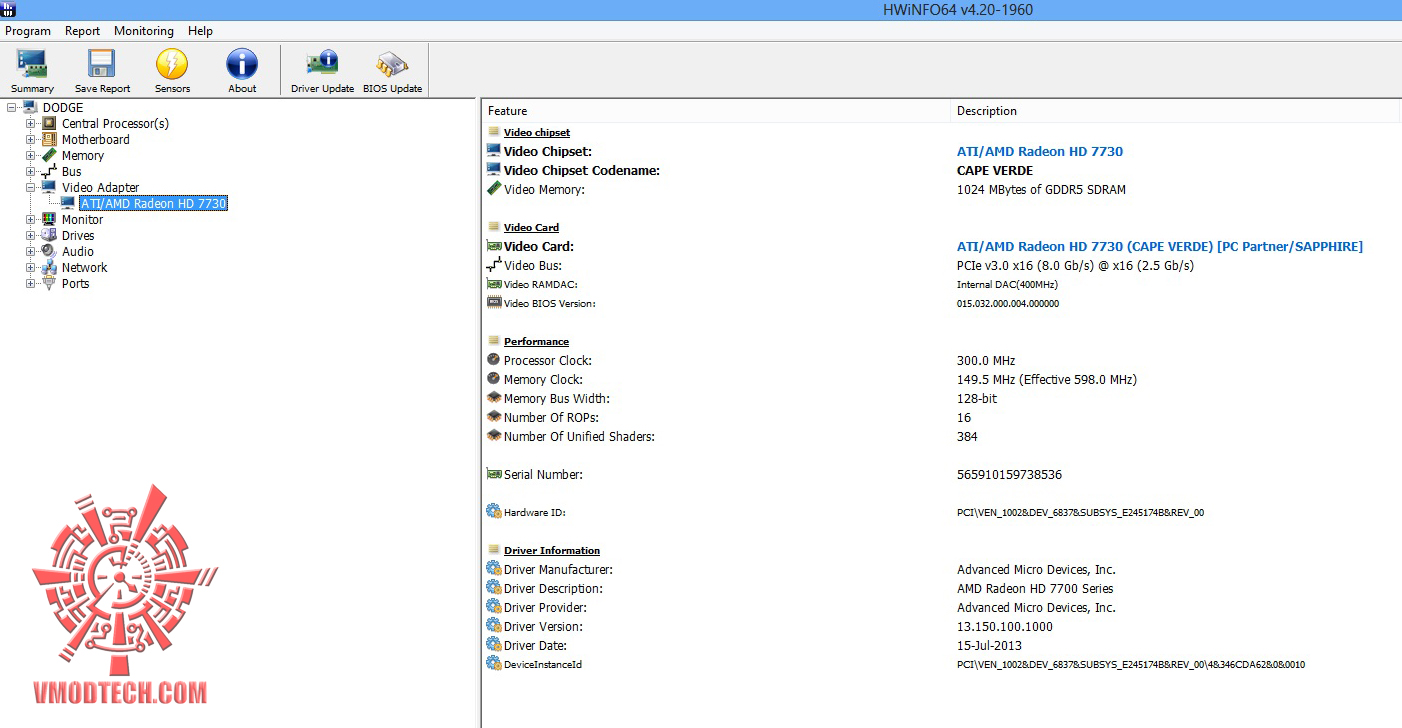Open the Monitoring menu
Image resolution: width=1402 pixels, height=728 pixels.
pos(143,31)
